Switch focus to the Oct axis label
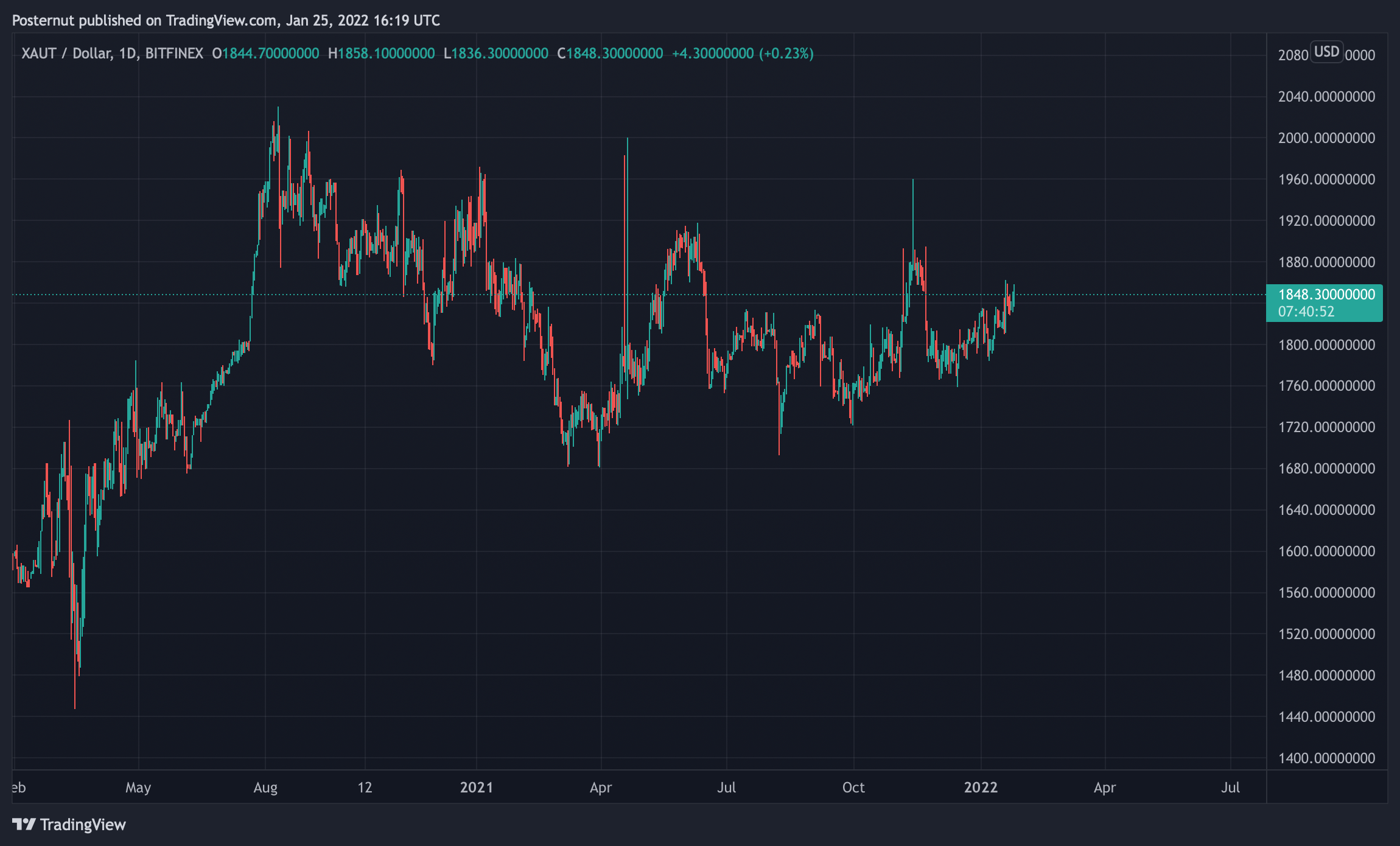This screenshot has height=846, width=1400. (853, 787)
